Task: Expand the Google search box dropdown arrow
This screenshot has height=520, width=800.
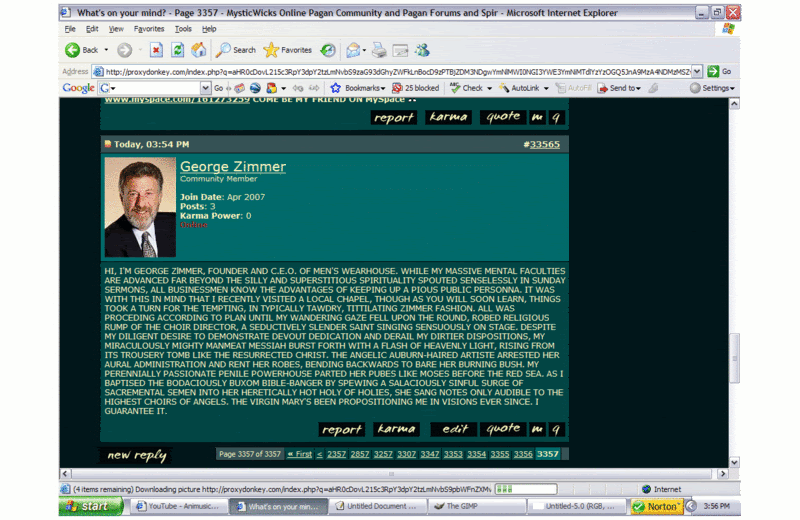Action: [x=205, y=88]
